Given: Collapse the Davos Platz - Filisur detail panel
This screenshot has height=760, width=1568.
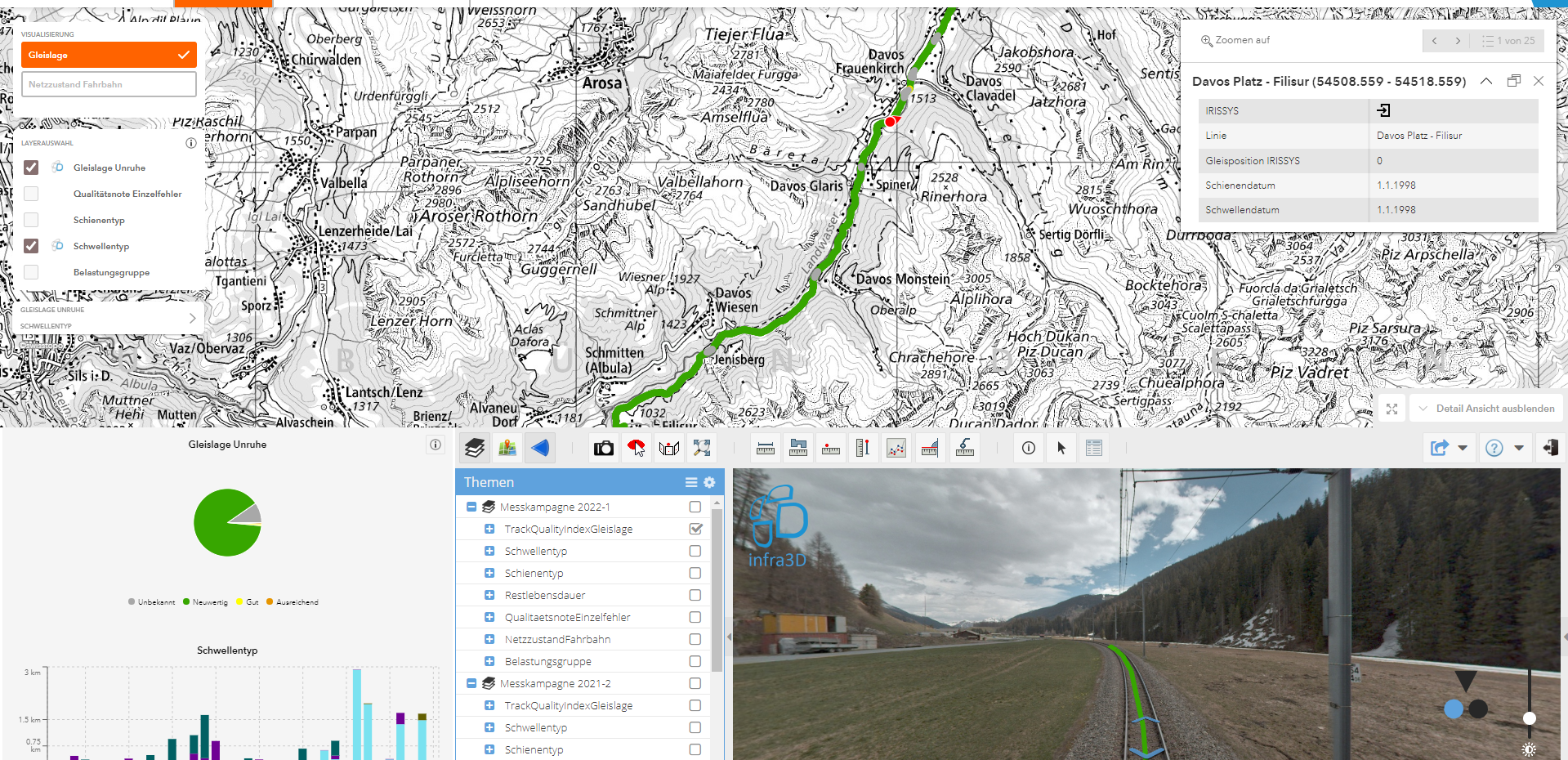Looking at the screenshot, I should pyautogui.click(x=1485, y=81).
